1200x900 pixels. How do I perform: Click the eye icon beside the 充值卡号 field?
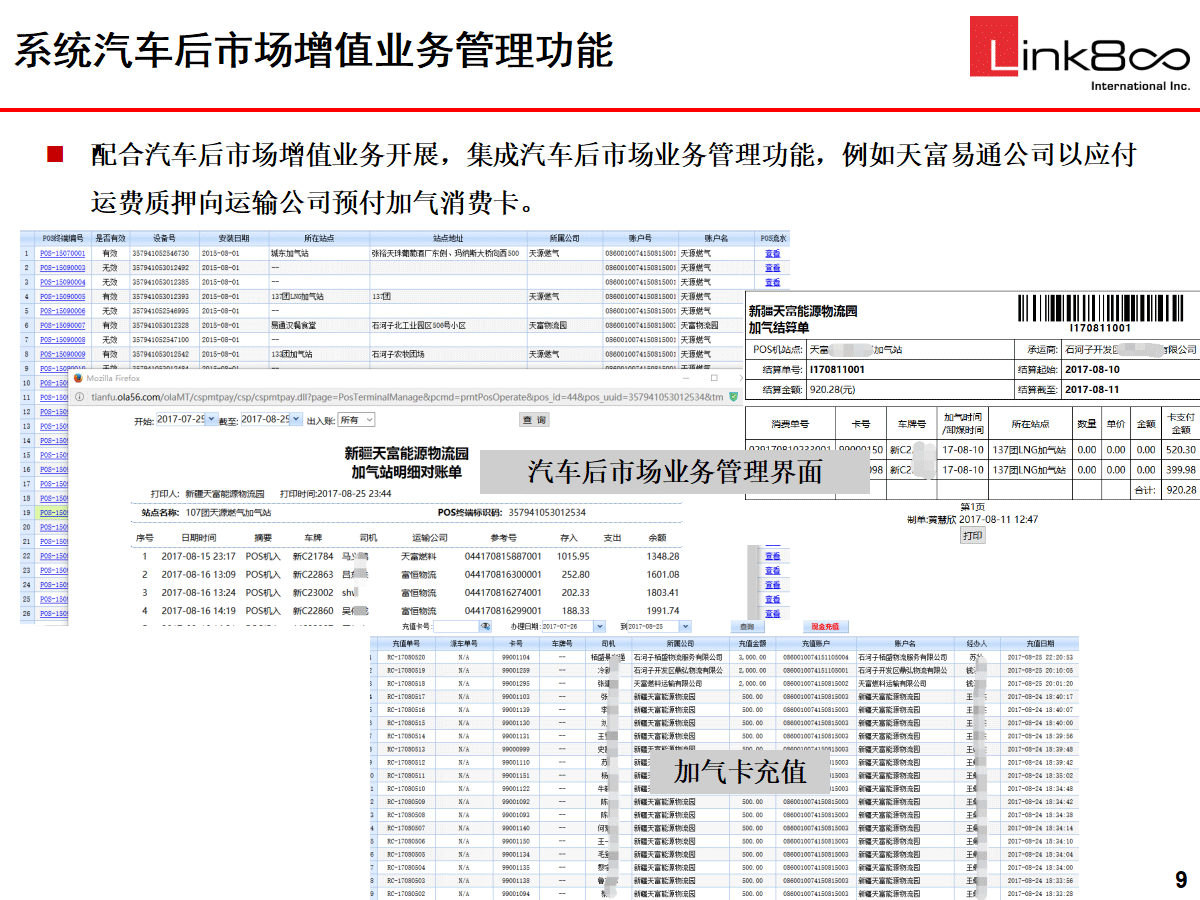click(x=485, y=626)
